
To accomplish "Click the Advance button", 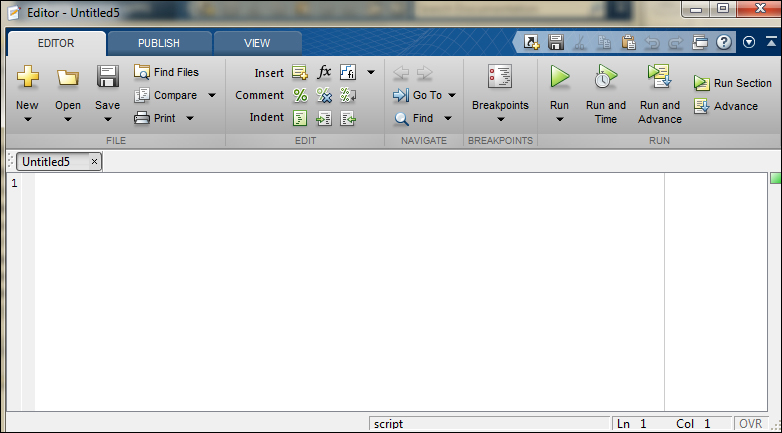I will point(726,106).
